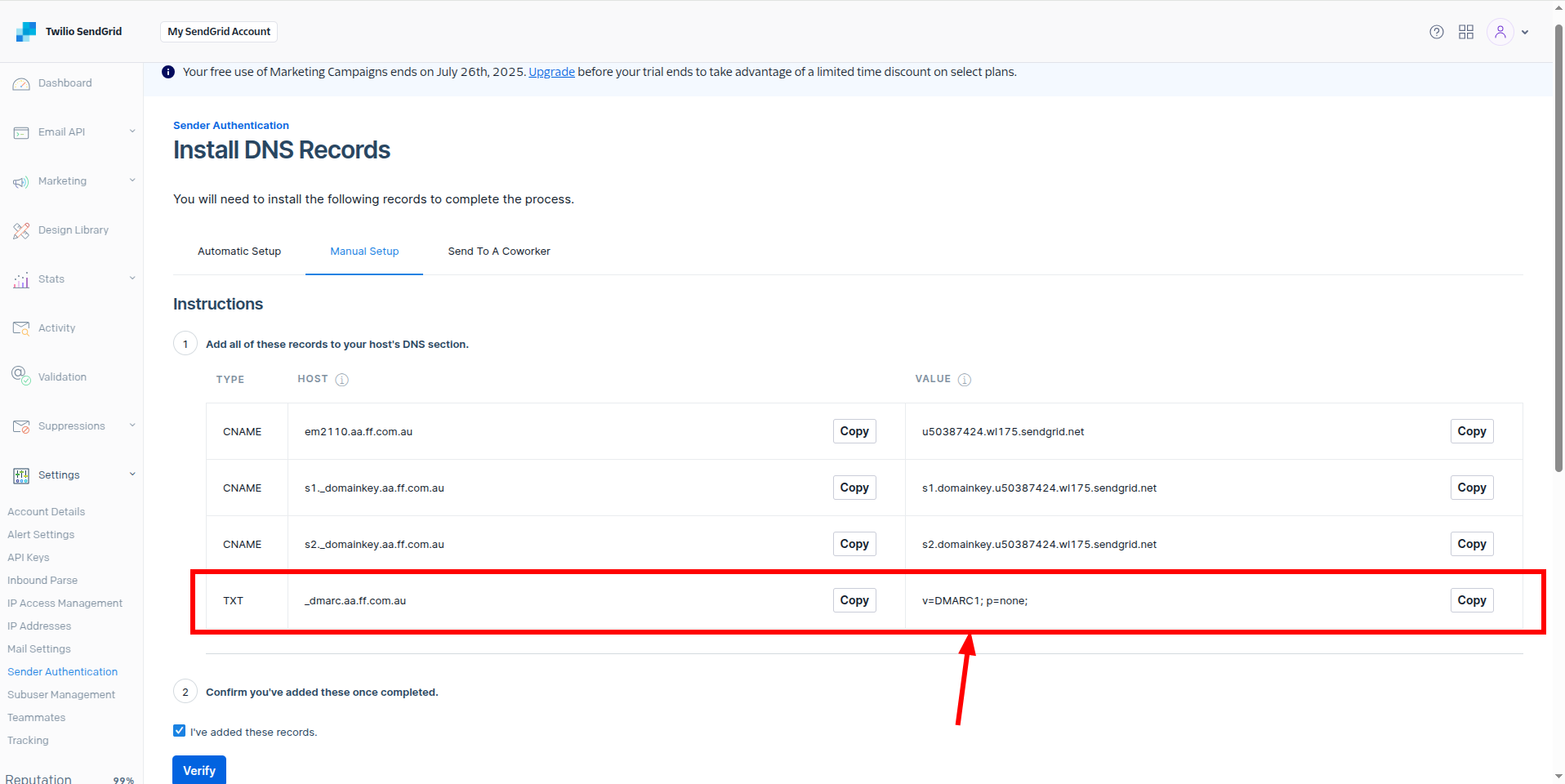Click the Stats chart icon

[x=21, y=280]
